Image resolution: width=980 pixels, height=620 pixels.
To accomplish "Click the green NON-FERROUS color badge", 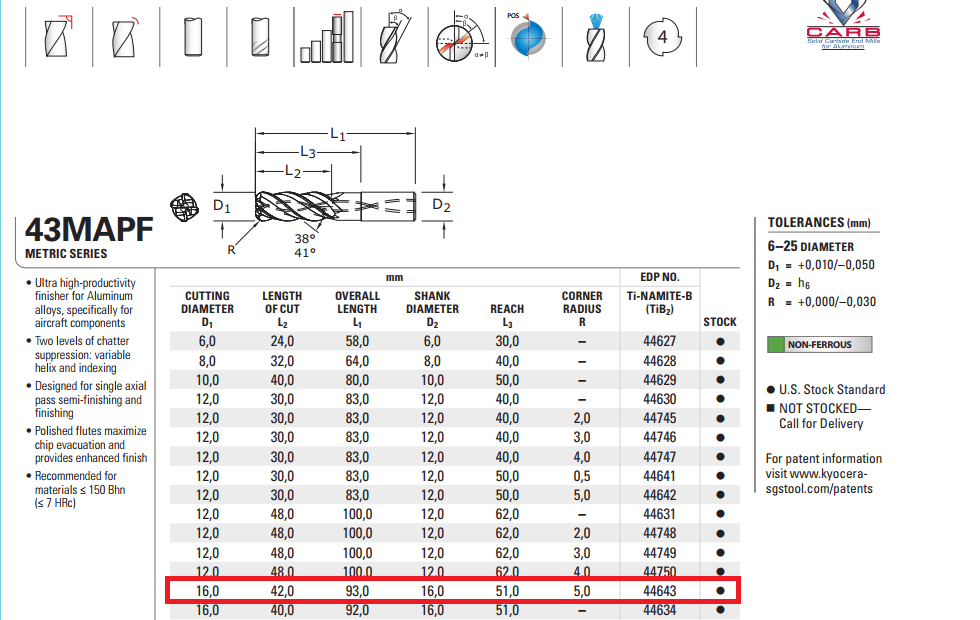I will tap(819, 344).
